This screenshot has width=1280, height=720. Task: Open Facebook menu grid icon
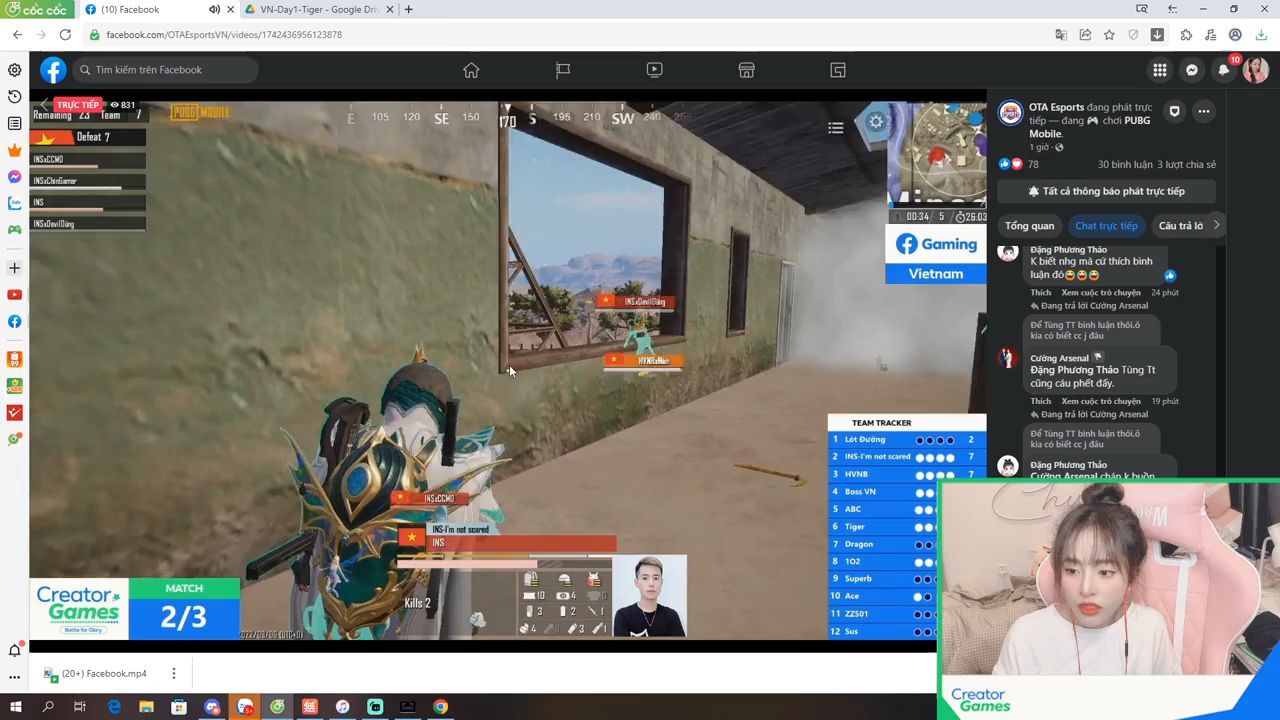point(1160,70)
